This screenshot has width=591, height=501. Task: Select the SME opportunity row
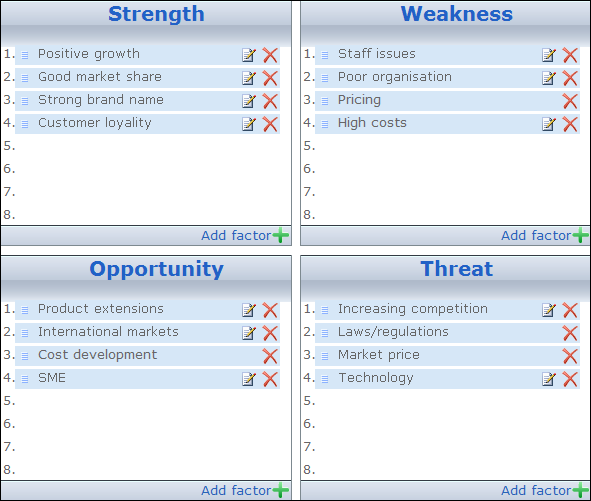coord(147,379)
